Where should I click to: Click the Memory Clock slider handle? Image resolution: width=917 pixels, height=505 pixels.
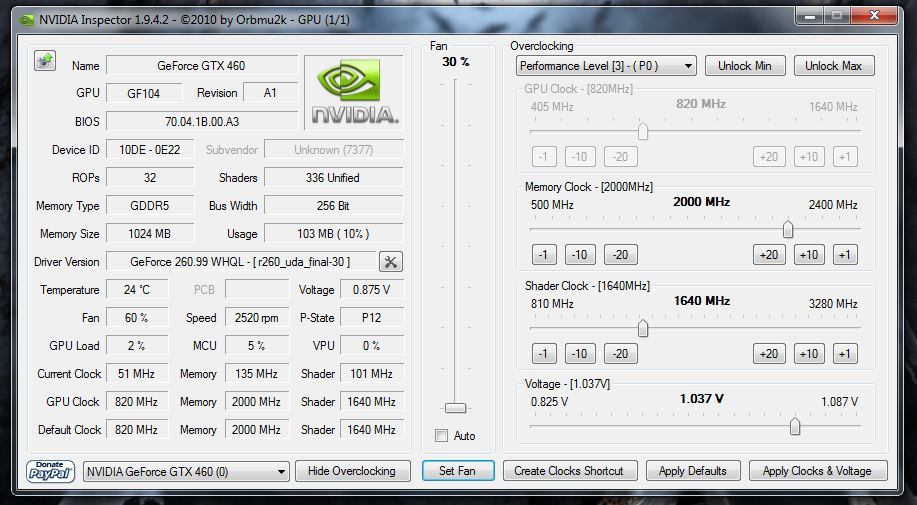[x=788, y=229]
